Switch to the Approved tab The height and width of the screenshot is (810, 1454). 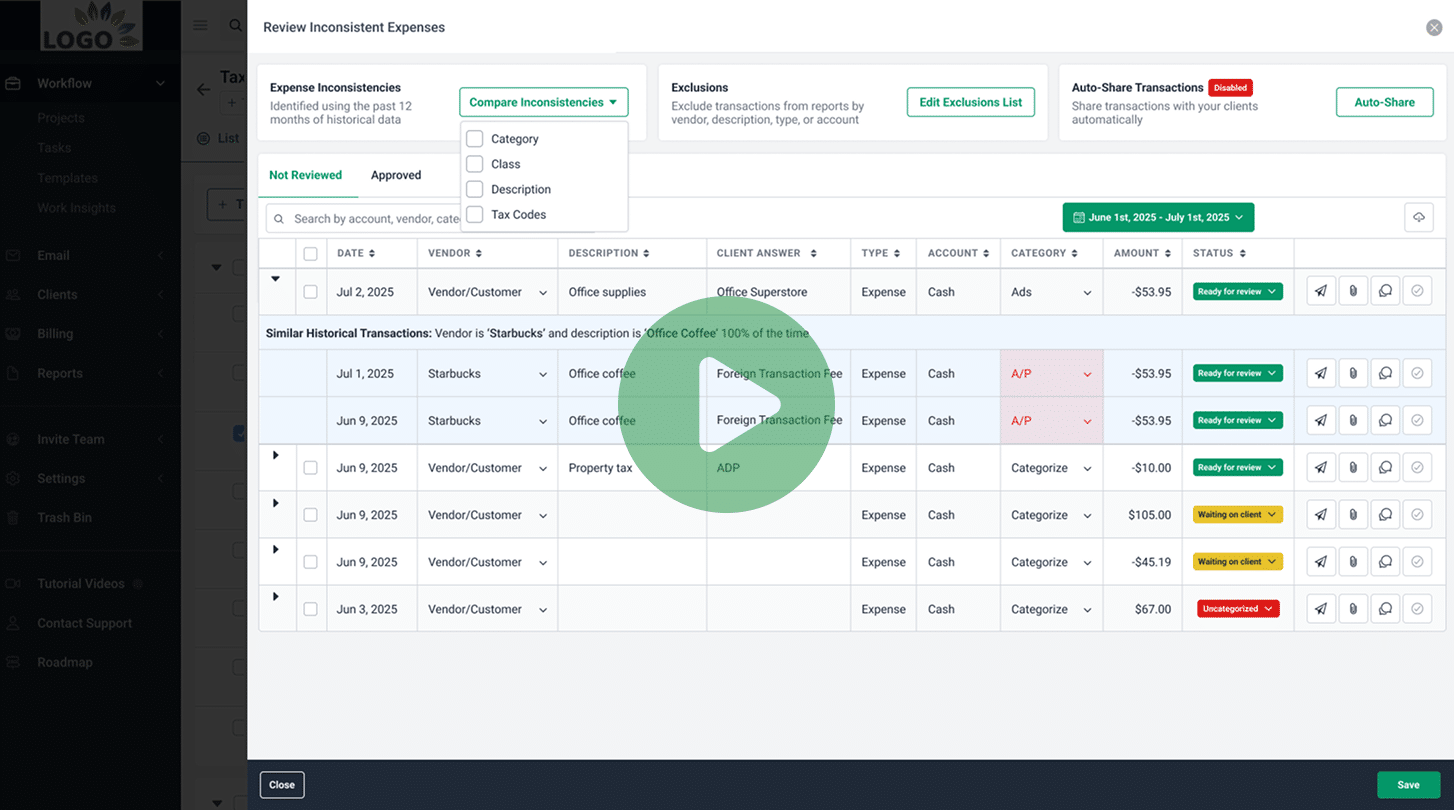point(396,175)
